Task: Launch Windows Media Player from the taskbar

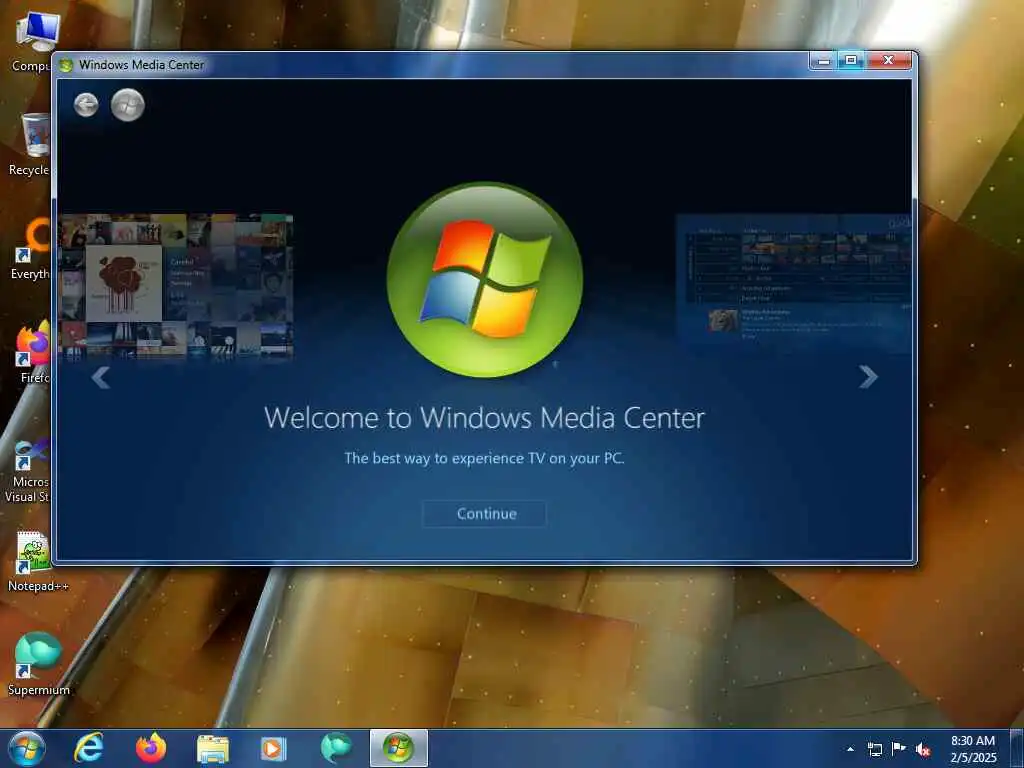Action: pos(273,749)
